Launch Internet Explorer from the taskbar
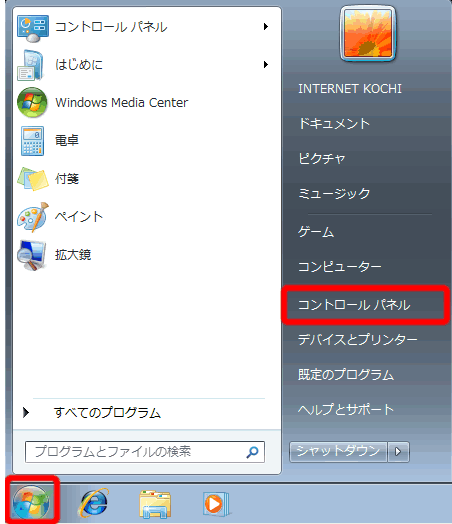 click(94, 503)
